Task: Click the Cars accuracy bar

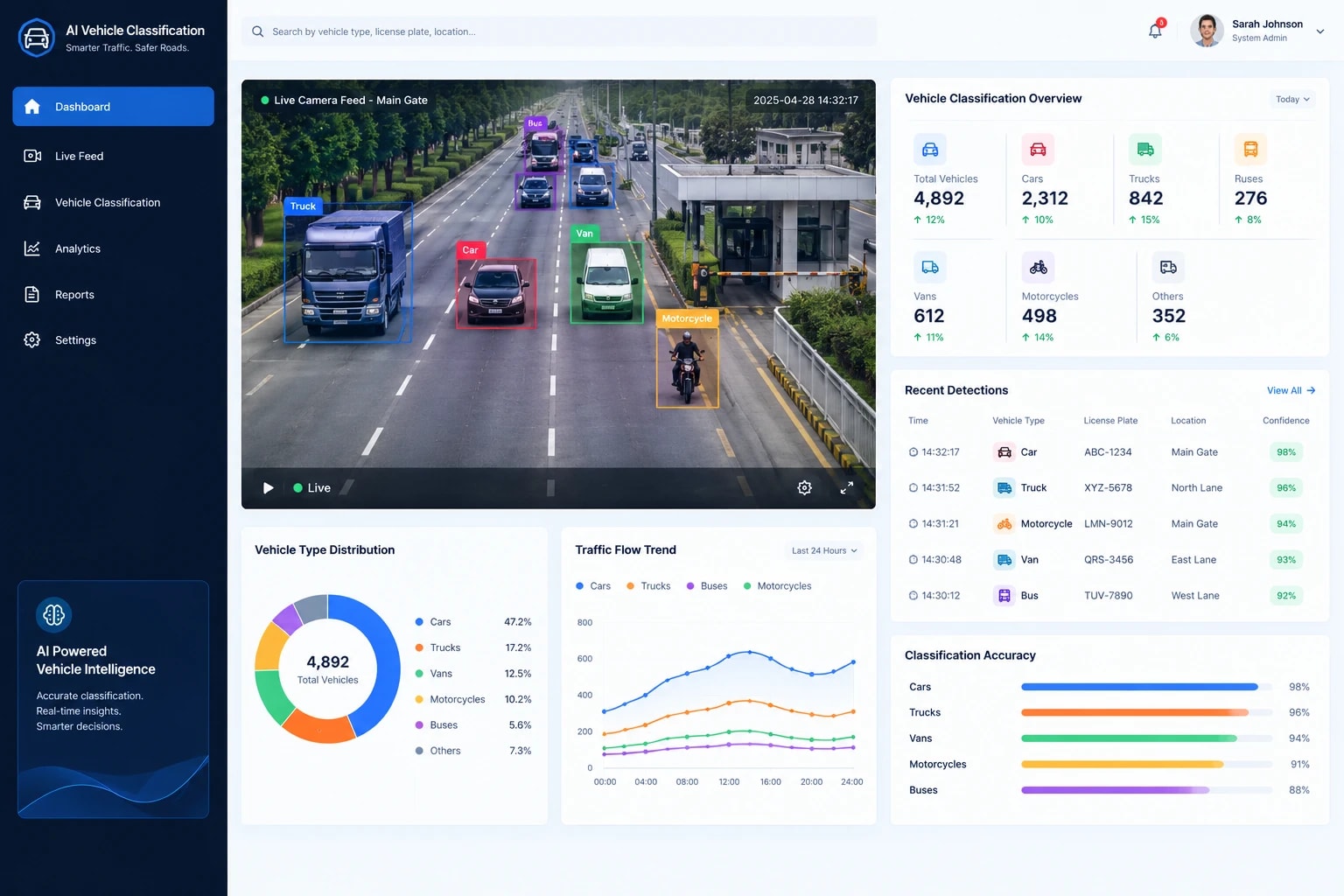Action: [x=1147, y=687]
